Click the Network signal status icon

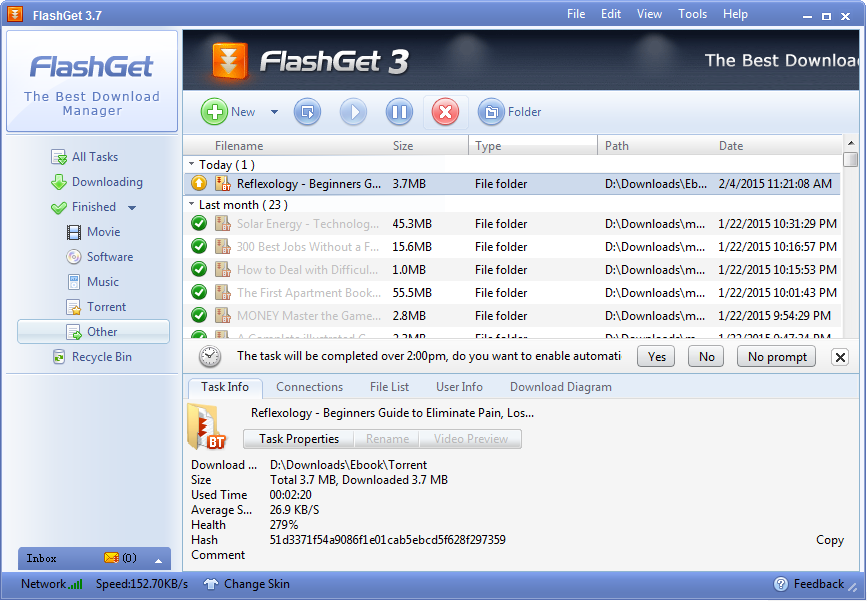tap(75, 584)
